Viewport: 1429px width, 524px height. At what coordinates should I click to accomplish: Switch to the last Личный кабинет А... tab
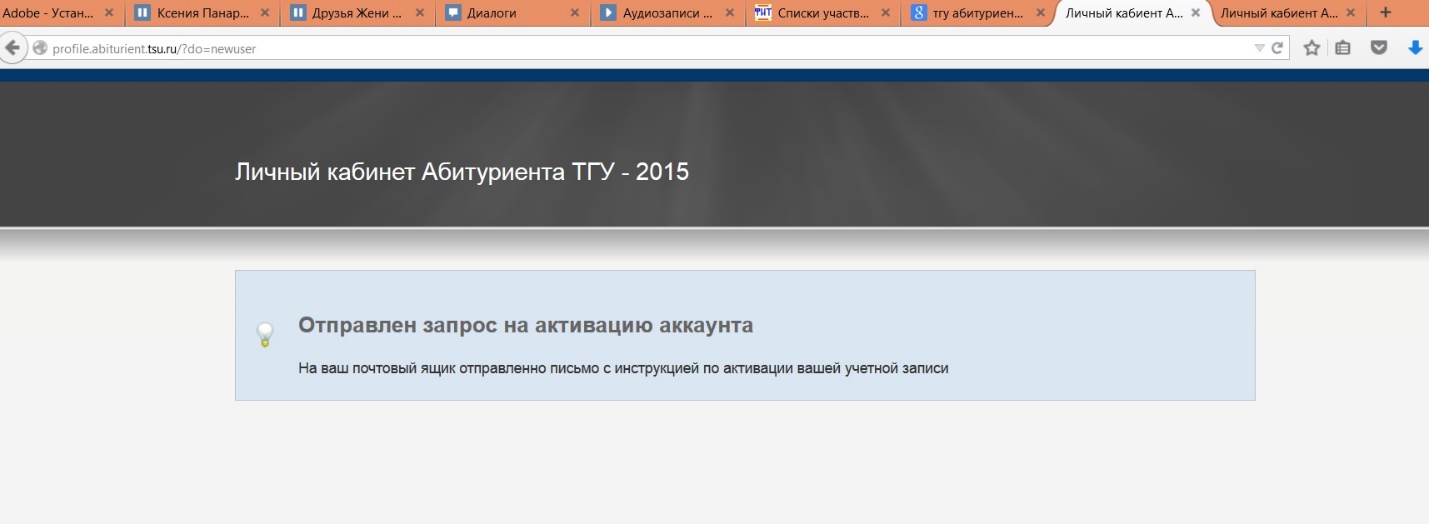point(1287,13)
